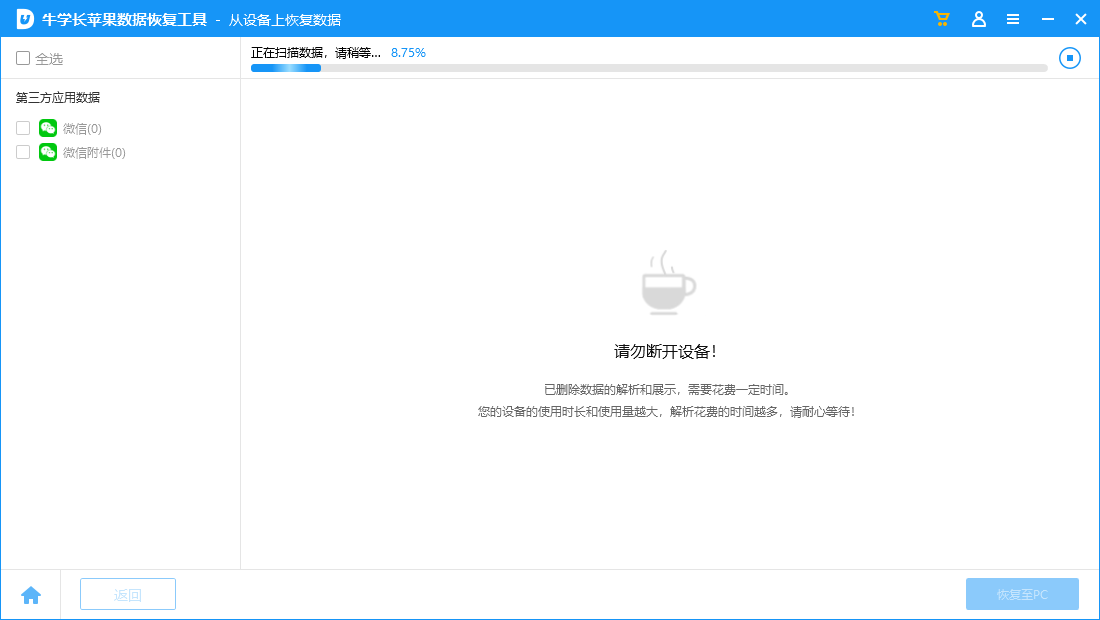Return home using the home icon
Viewport: 1100px width, 620px height.
[x=31, y=594]
